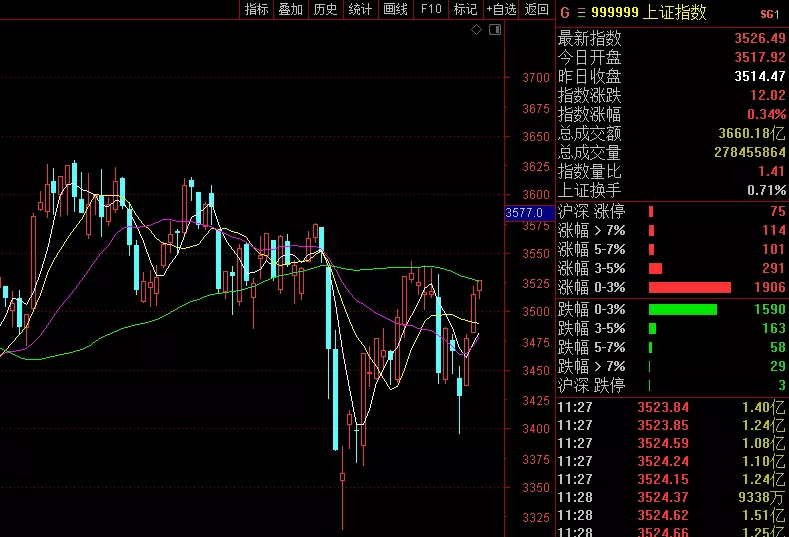Add to watchlist with +自选
The image size is (789, 537).
point(501,9)
